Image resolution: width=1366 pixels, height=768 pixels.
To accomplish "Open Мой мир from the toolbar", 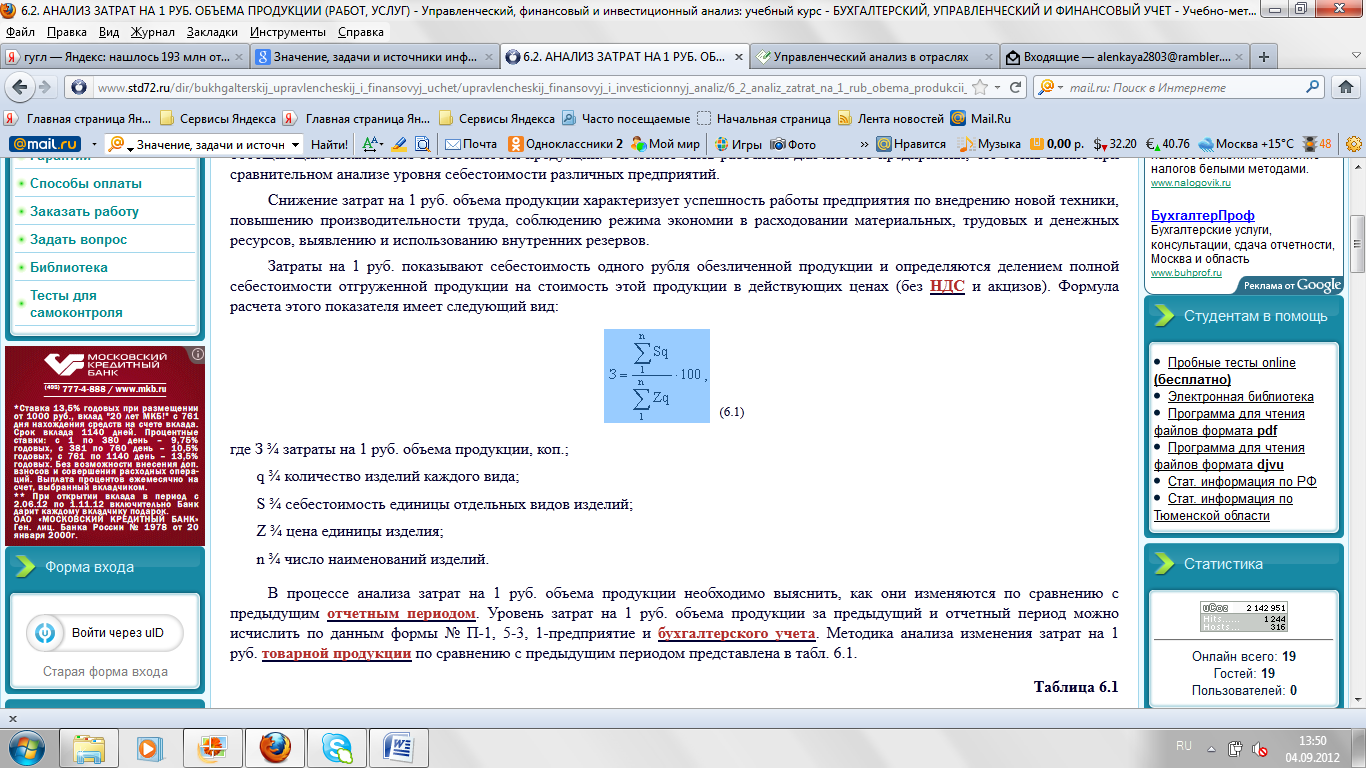I will click(665, 144).
